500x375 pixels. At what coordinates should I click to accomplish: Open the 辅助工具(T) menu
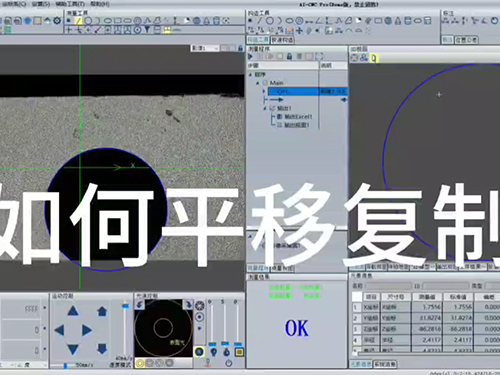(70, 4)
